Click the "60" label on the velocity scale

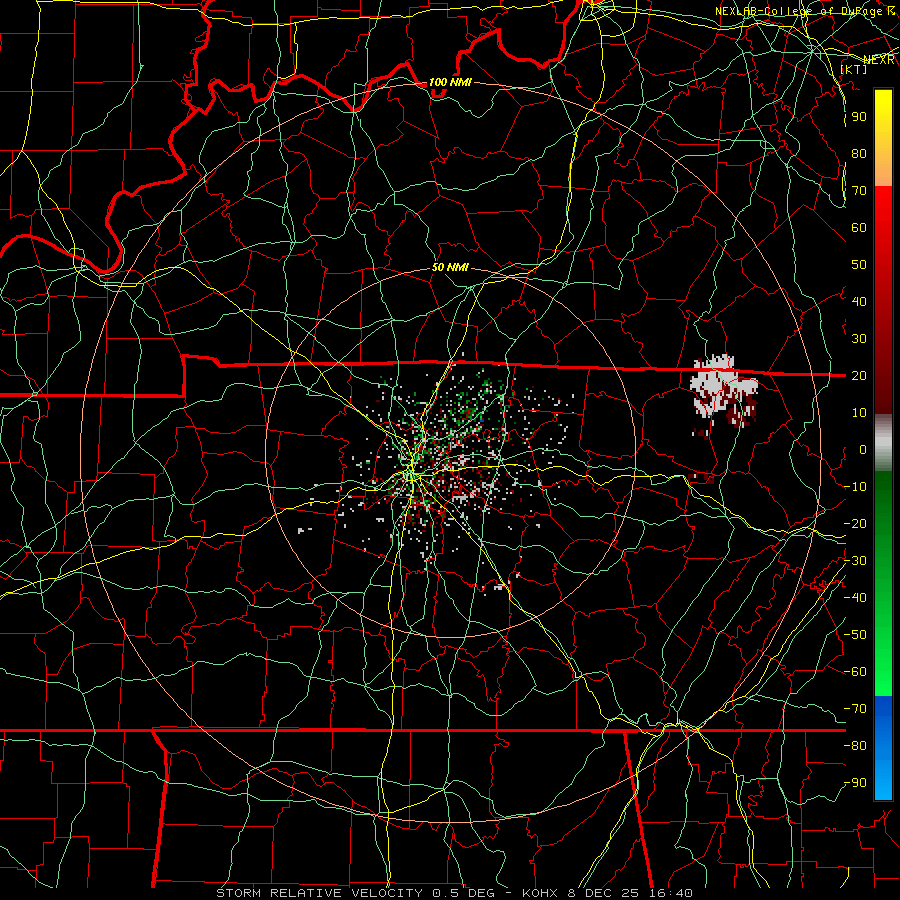tap(859, 227)
